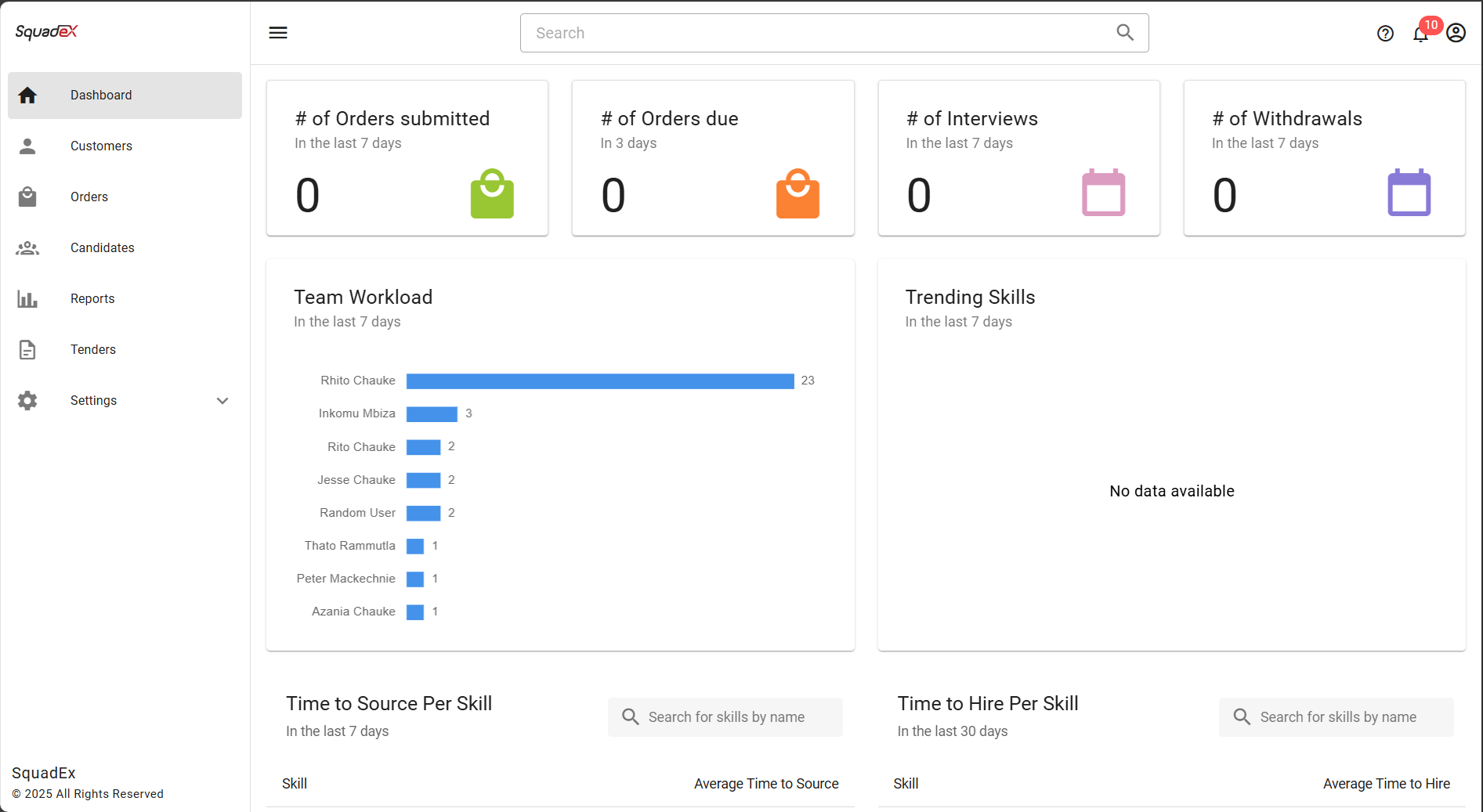Collapse the Settings chevron
This screenshot has width=1483, height=812.
222,400
